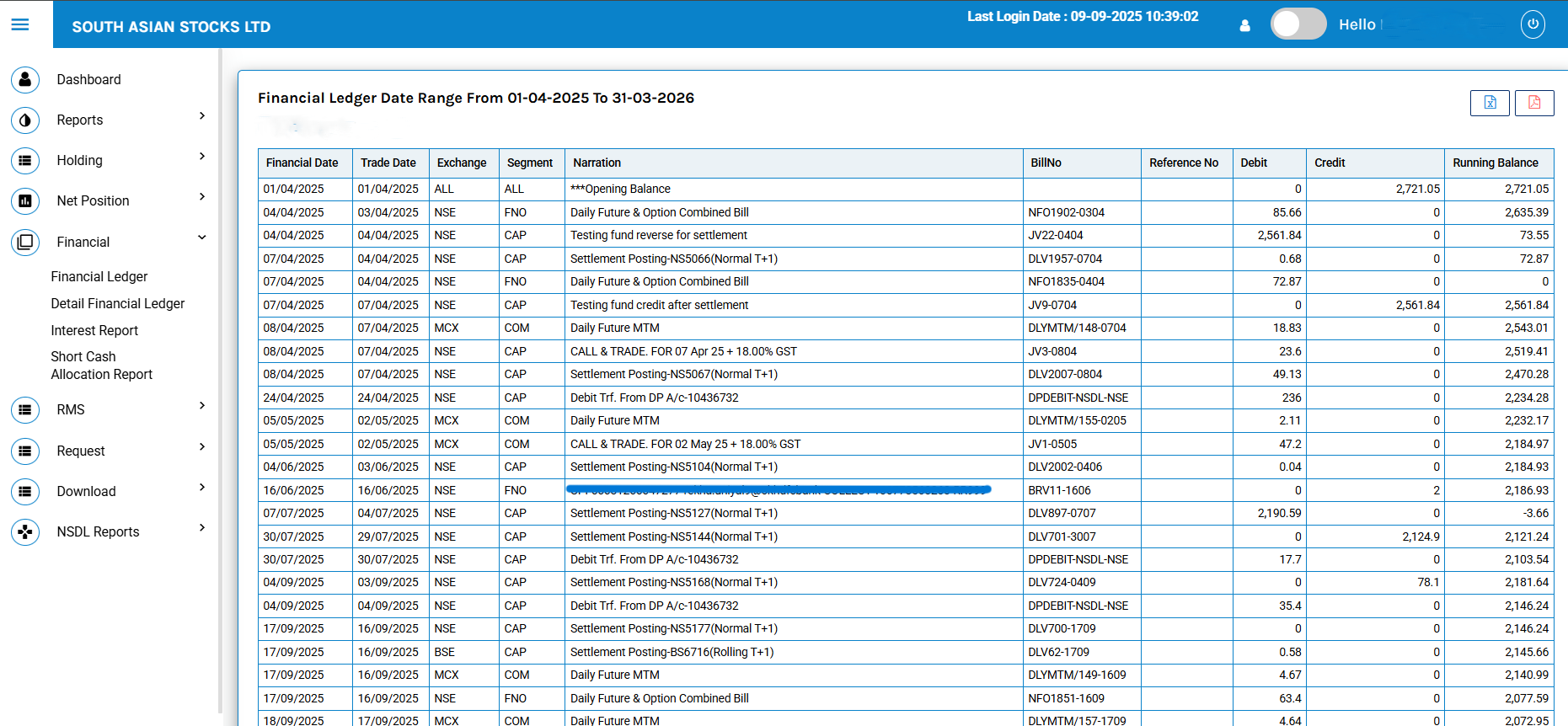Select Short Cash Allocation Report
This screenshot has width=1568, height=726.
pyautogui.click(x=101, y=366)
